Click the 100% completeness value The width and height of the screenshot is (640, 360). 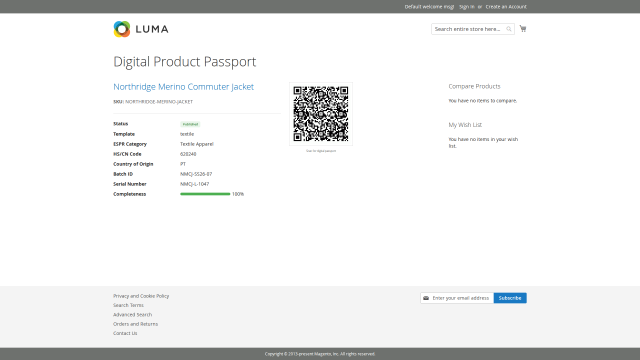pos(238,194)
